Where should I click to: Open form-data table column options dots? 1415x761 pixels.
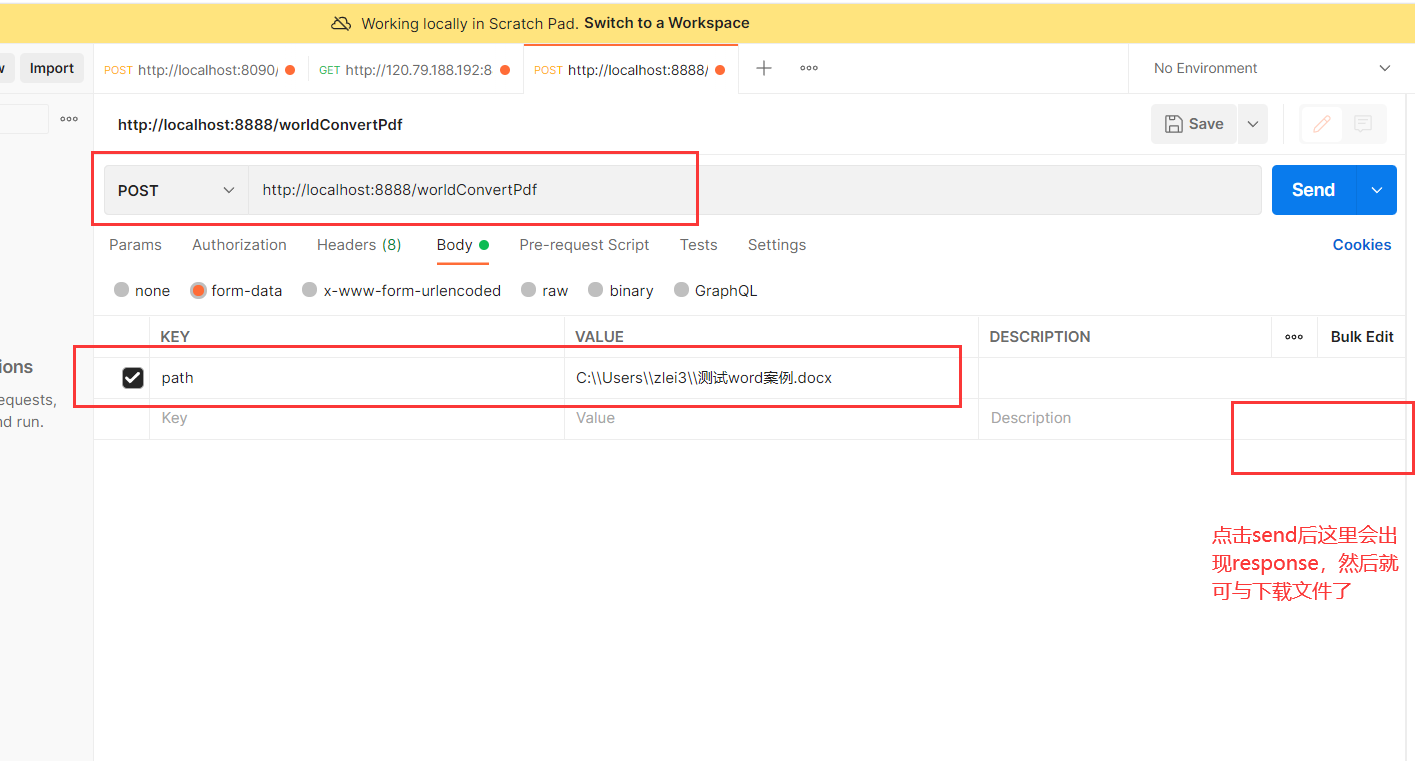point(1294,337)
